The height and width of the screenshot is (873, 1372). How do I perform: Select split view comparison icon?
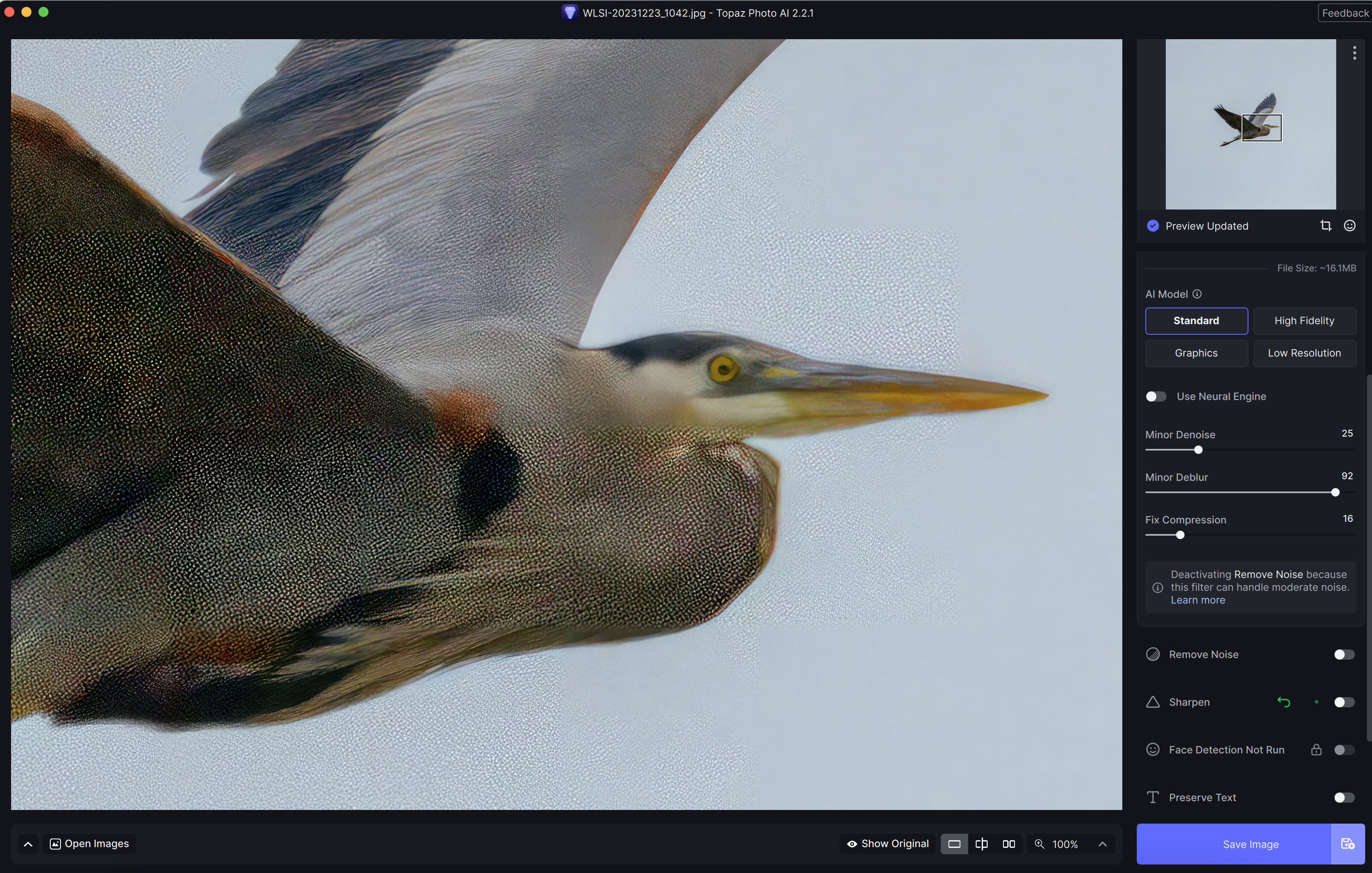click(981, 844)
